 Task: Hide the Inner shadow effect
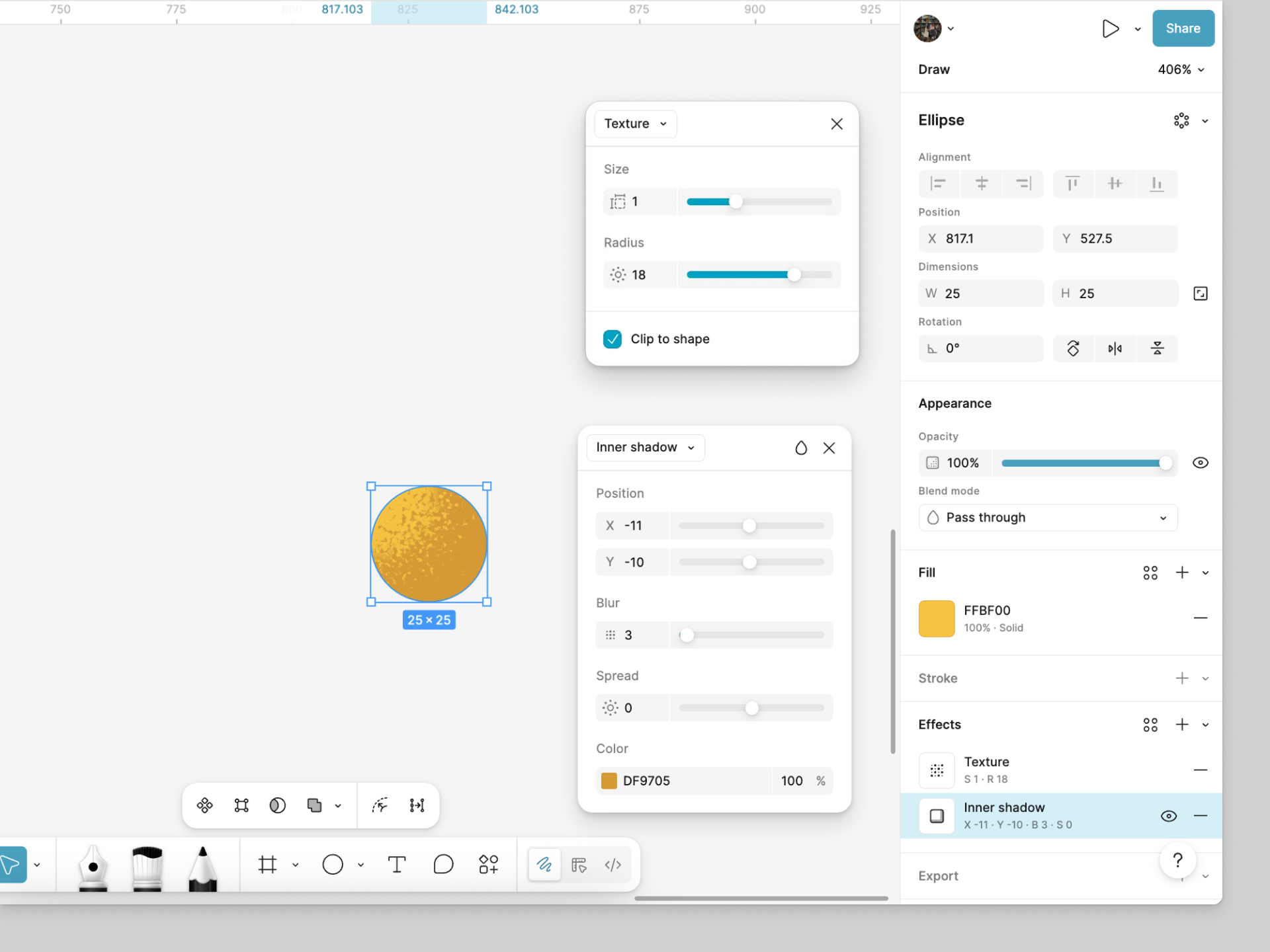coord(1169,816)
